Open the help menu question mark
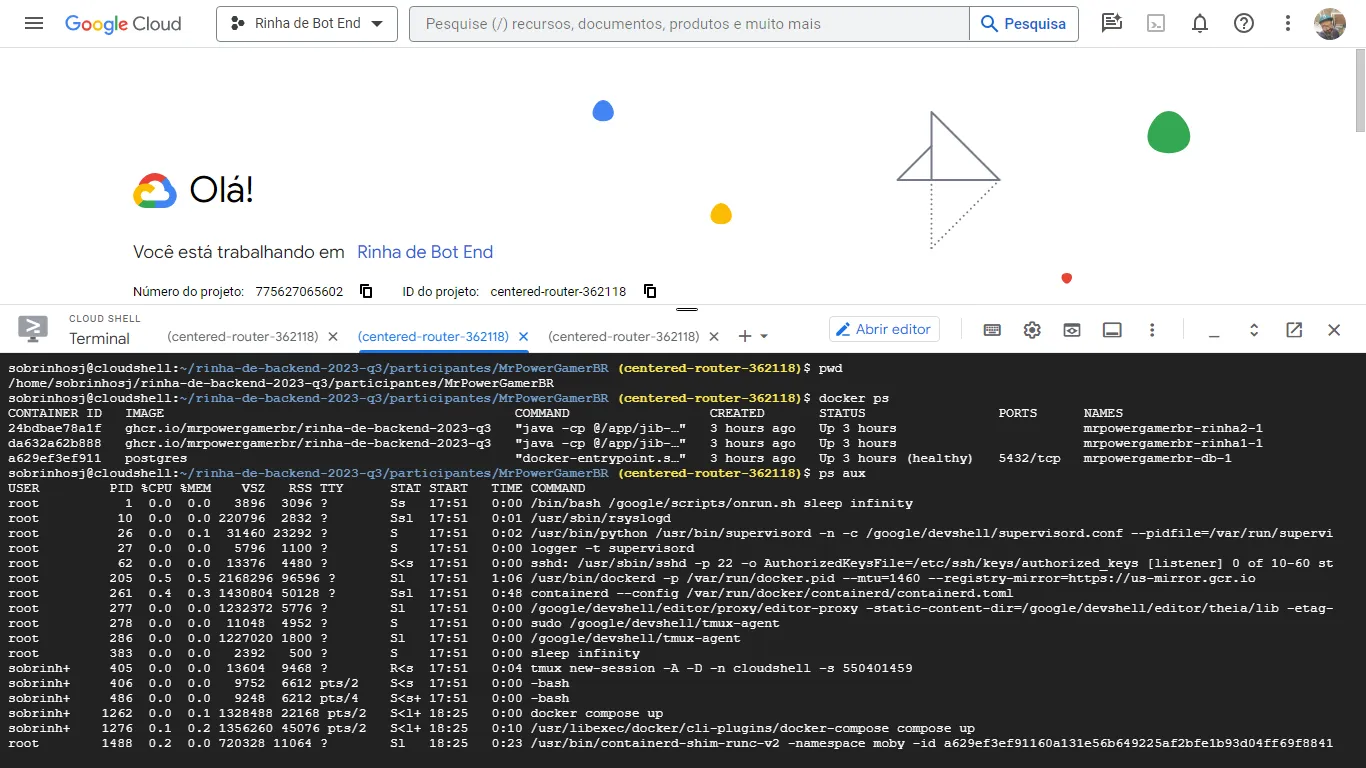The image size is (1366, 768). coord(1244,23)
